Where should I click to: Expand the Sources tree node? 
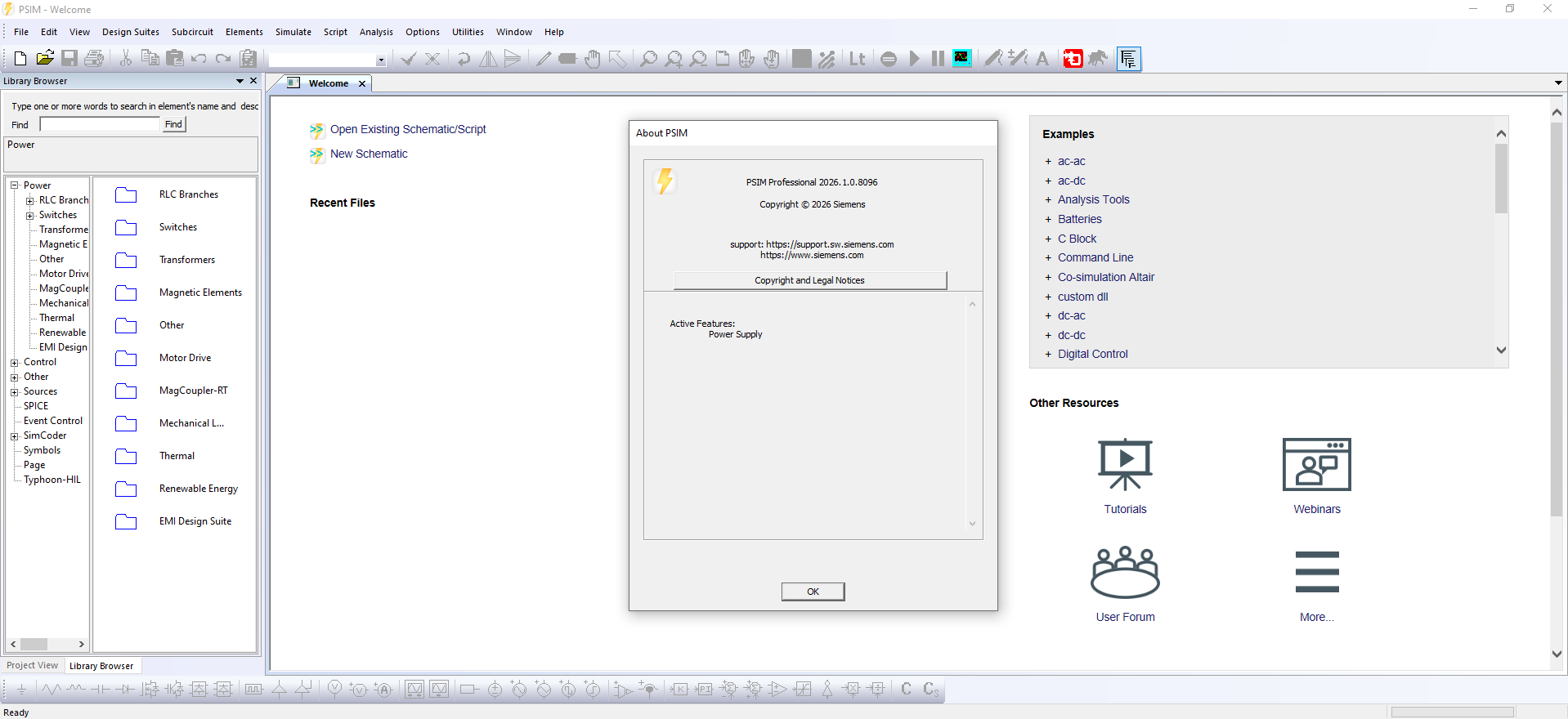pos(14,391)
